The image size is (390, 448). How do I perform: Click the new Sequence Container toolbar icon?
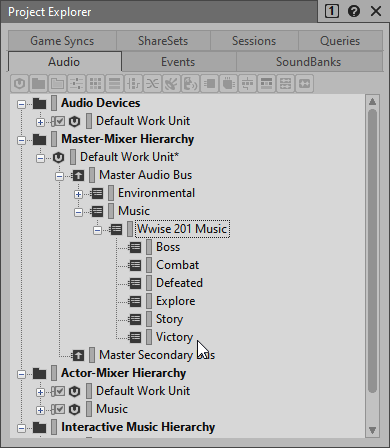click(115, 83)
